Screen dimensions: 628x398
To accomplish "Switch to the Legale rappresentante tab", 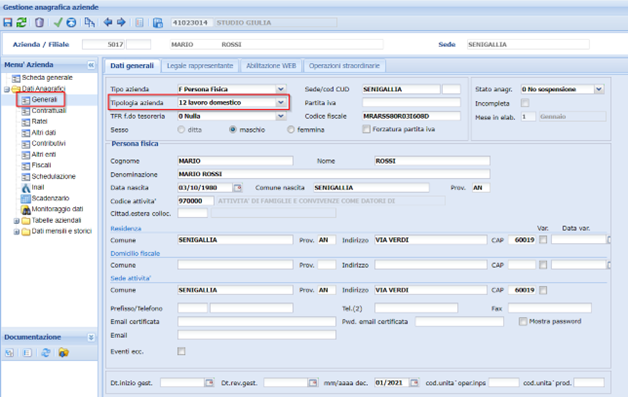I will 200,66.
